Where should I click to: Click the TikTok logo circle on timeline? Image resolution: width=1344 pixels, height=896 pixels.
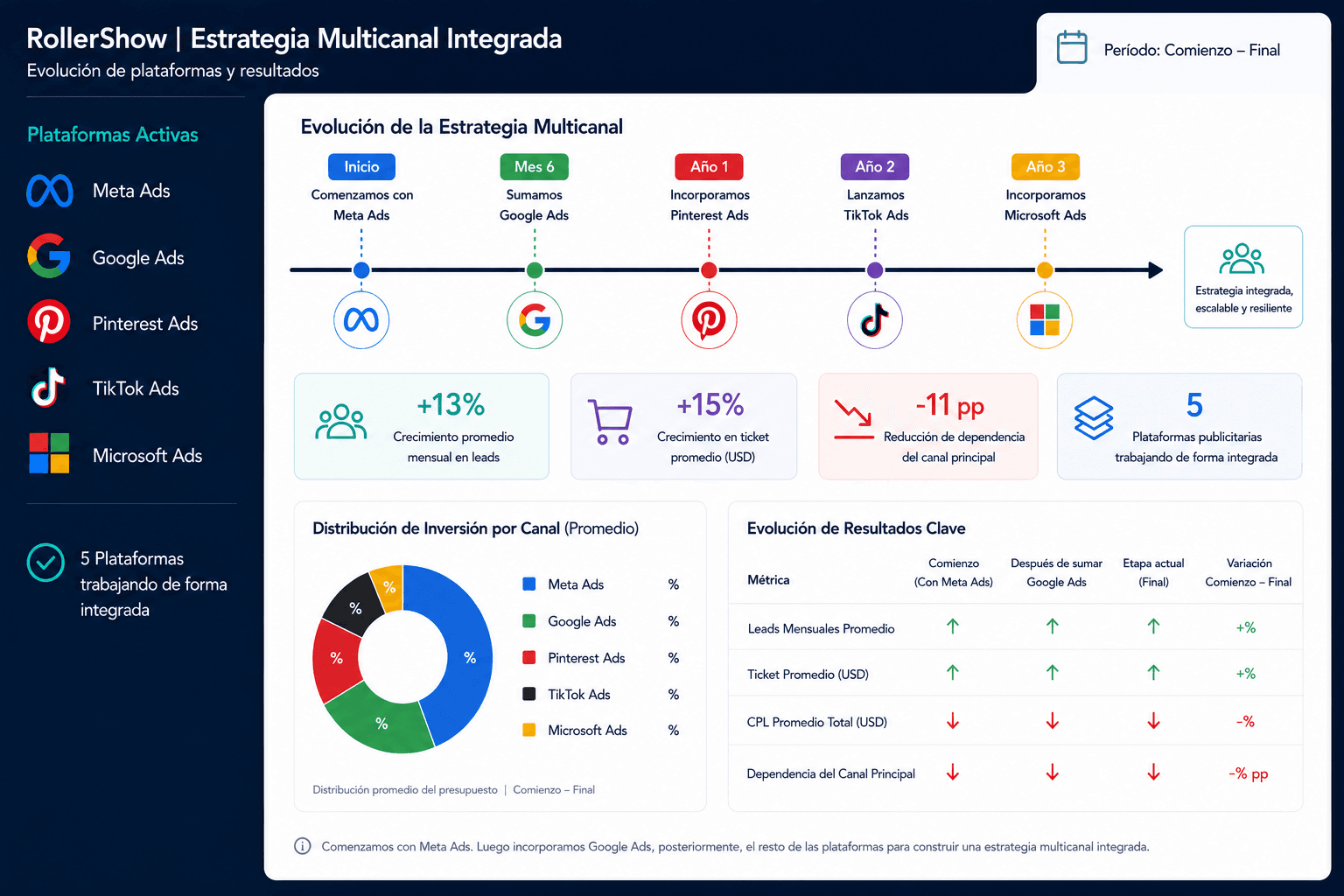click(875, 319)
